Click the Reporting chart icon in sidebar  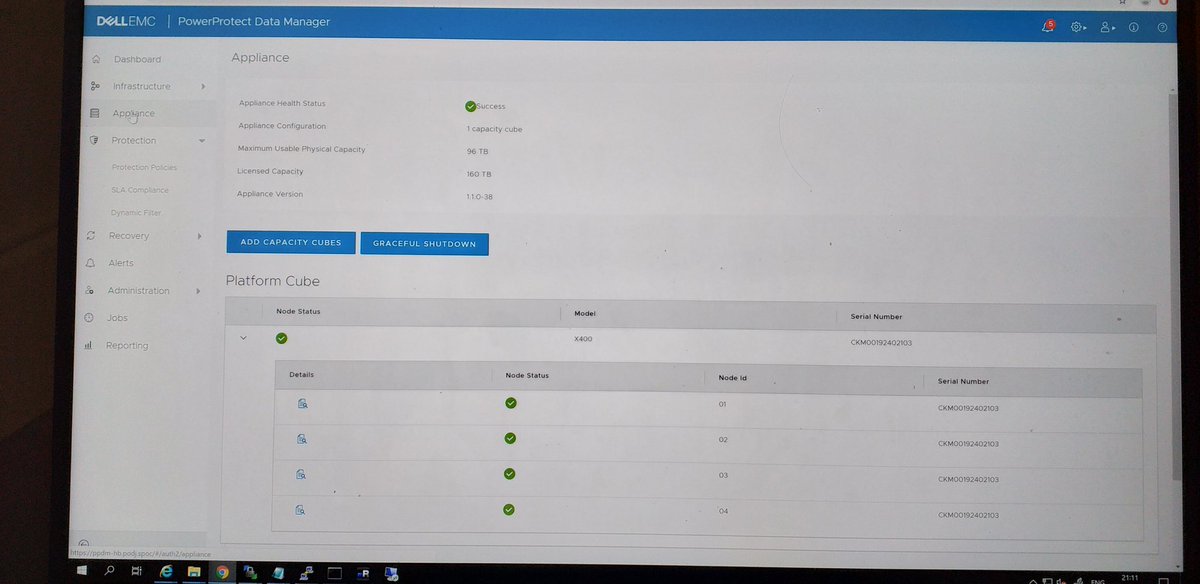pos(88,345)
